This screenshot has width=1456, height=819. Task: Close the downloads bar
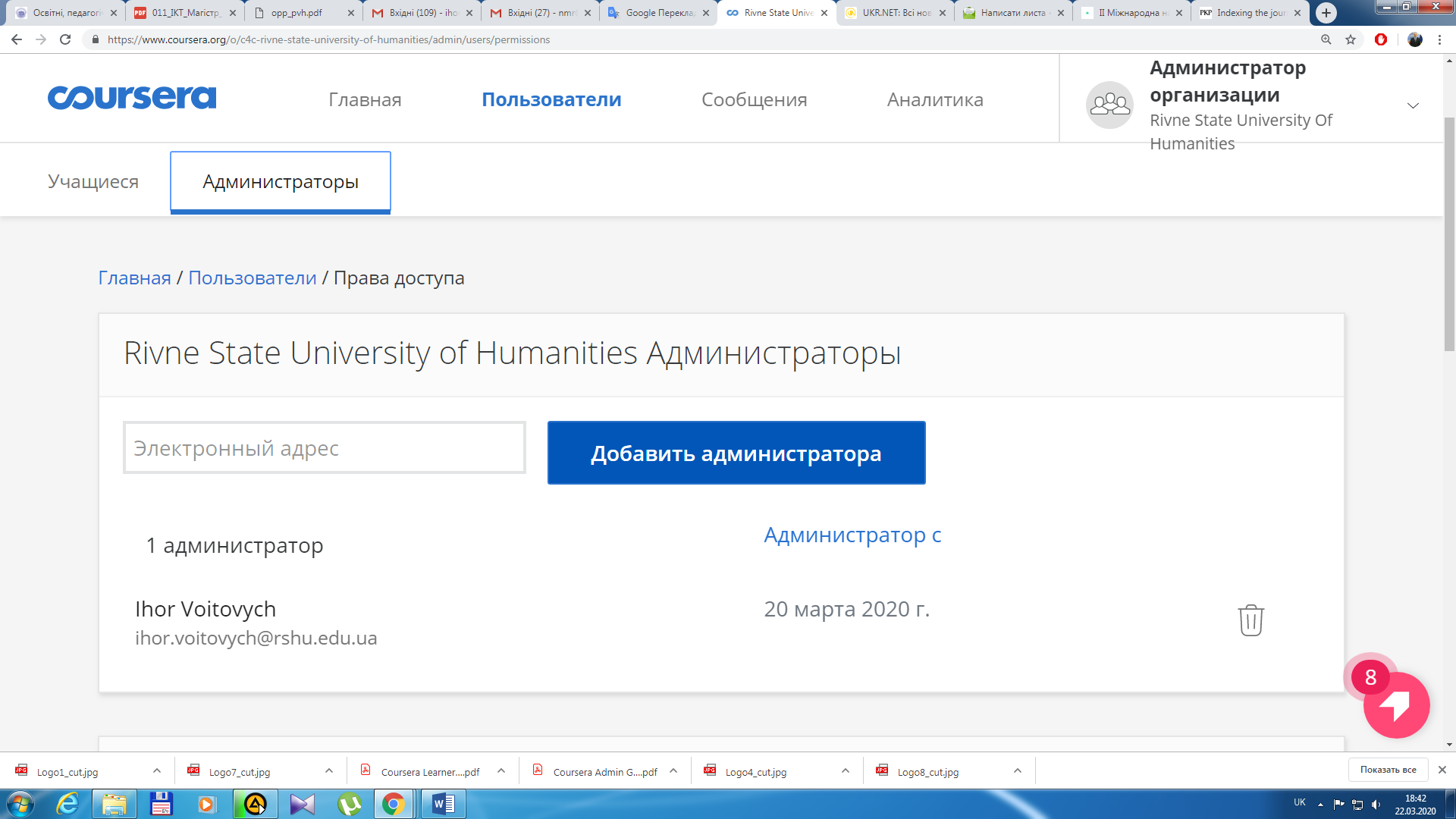click(1442, 770)
